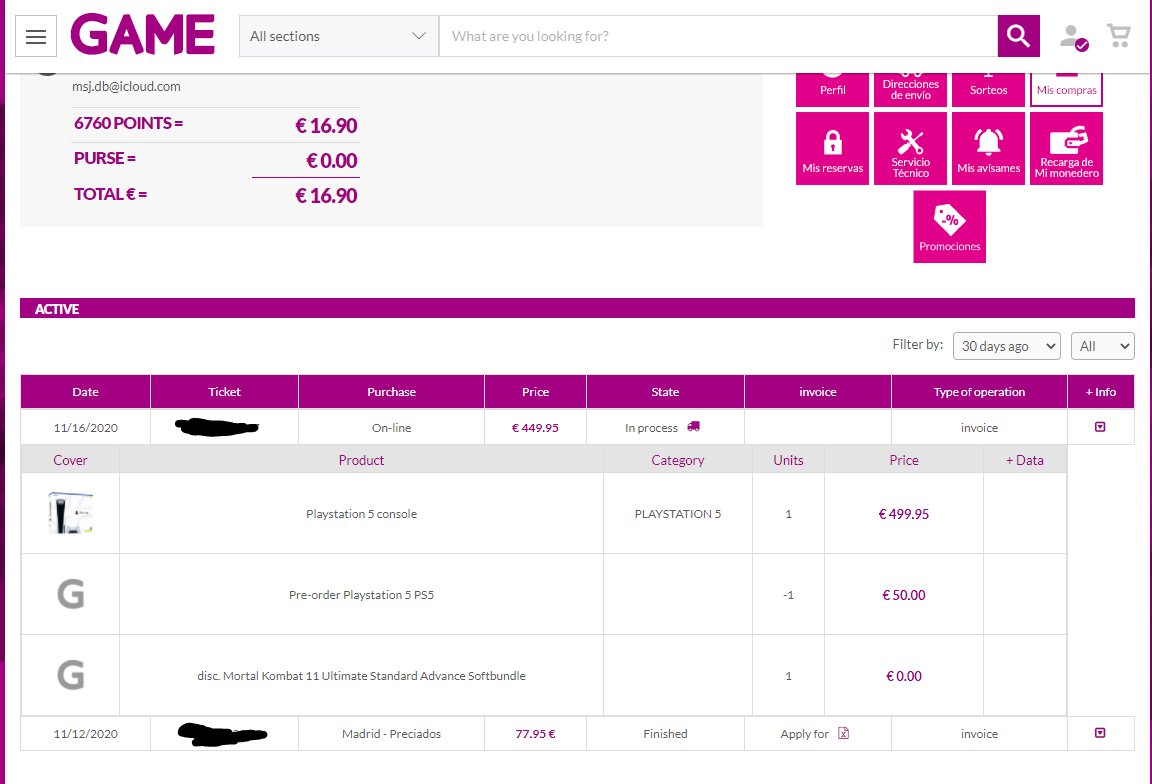Expand the All sections dropdown
This screenshot has height=784, width=1152.
click(x=338, y=36)
